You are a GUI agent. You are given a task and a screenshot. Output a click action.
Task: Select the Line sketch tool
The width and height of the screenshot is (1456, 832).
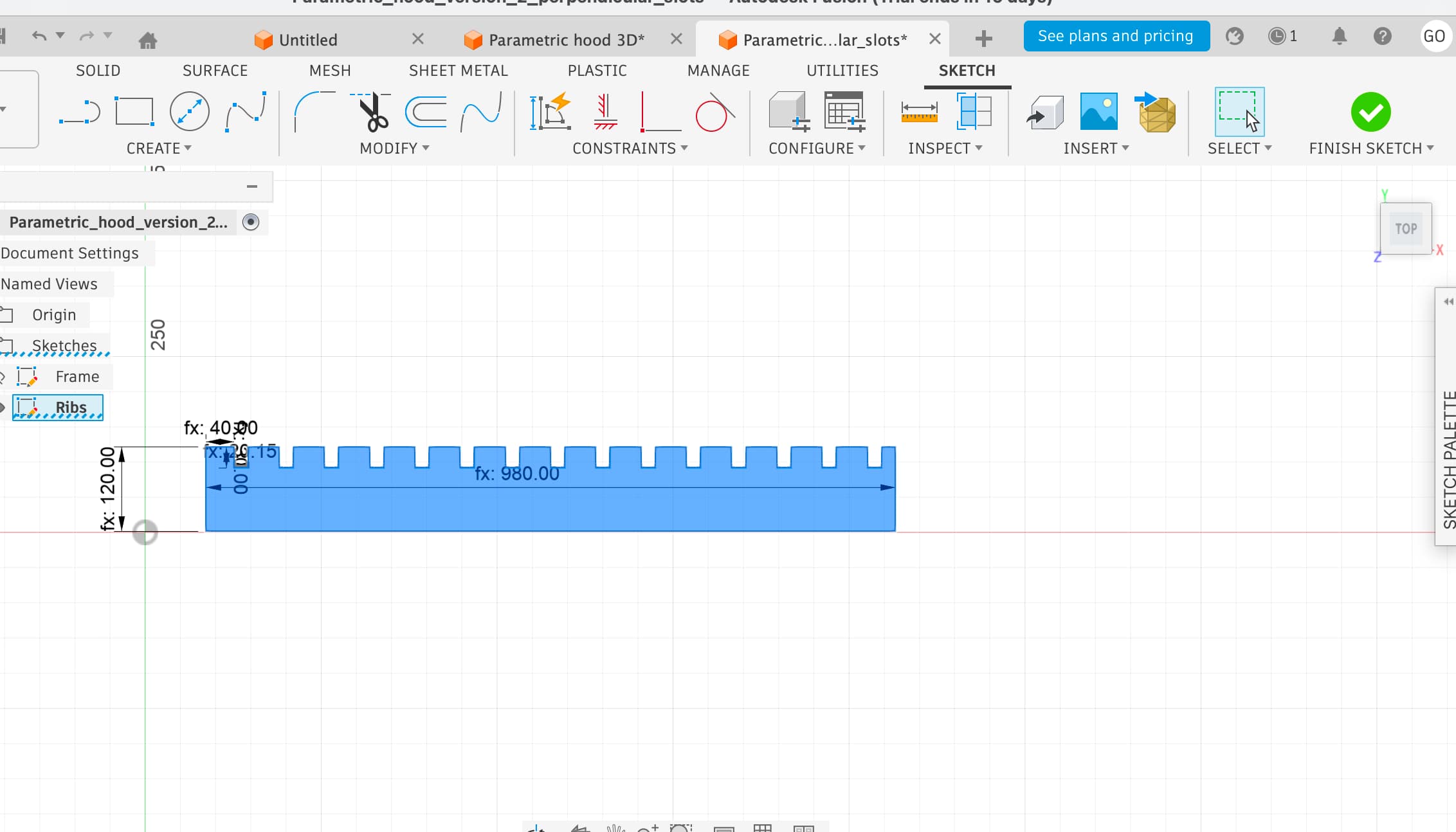[x=79, y=112]
